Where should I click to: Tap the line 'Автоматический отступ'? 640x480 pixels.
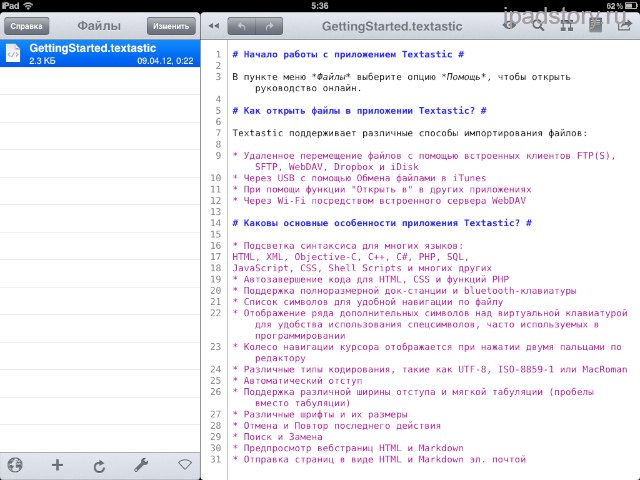[297, 380]
